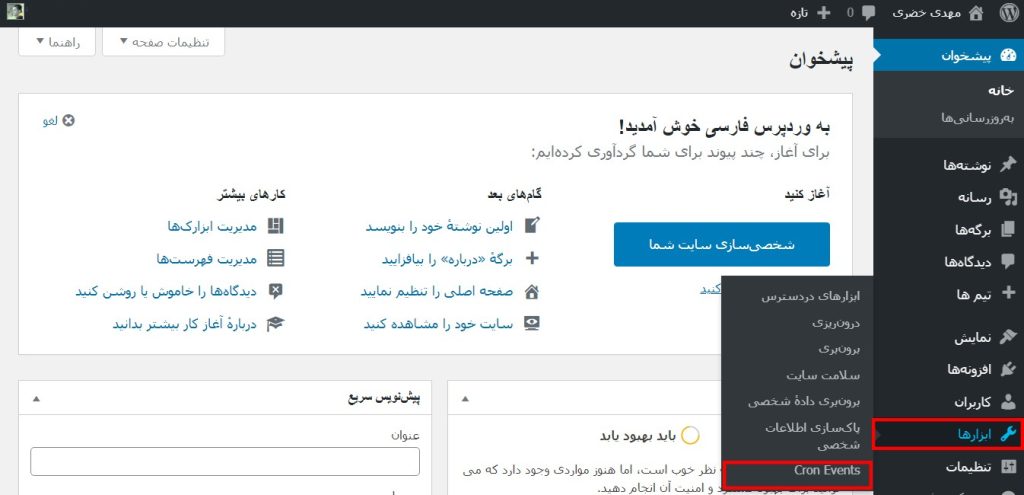Open پیشخوان in sidebar menu
This screenshot has height=495, width=1024.
pos(948,56)
